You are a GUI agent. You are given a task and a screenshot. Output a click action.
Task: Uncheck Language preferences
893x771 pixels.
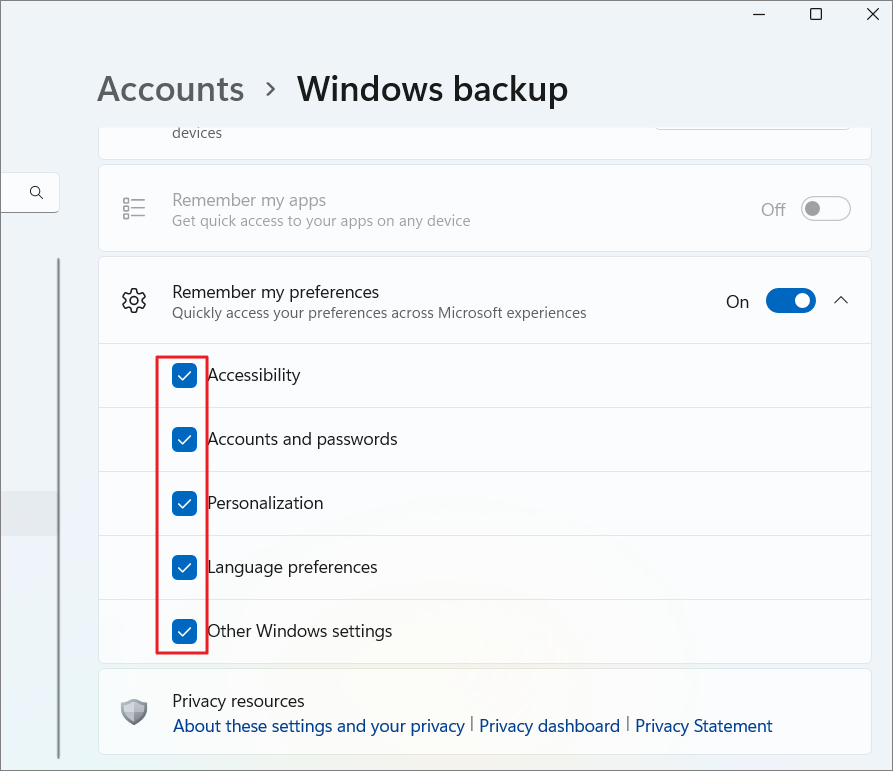coord(184,567)
